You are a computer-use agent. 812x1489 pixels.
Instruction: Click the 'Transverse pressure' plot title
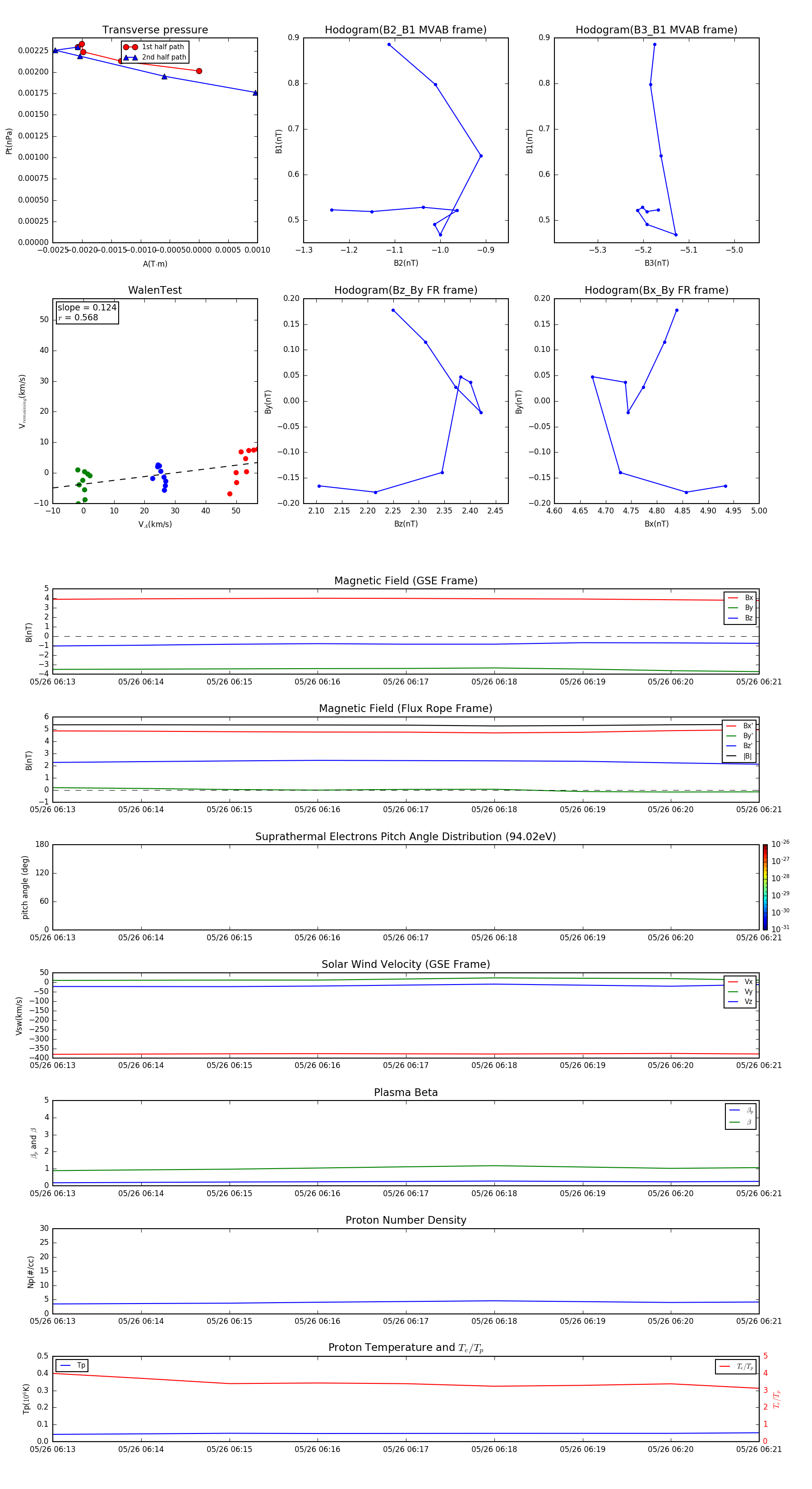click(x=155, y=30)
